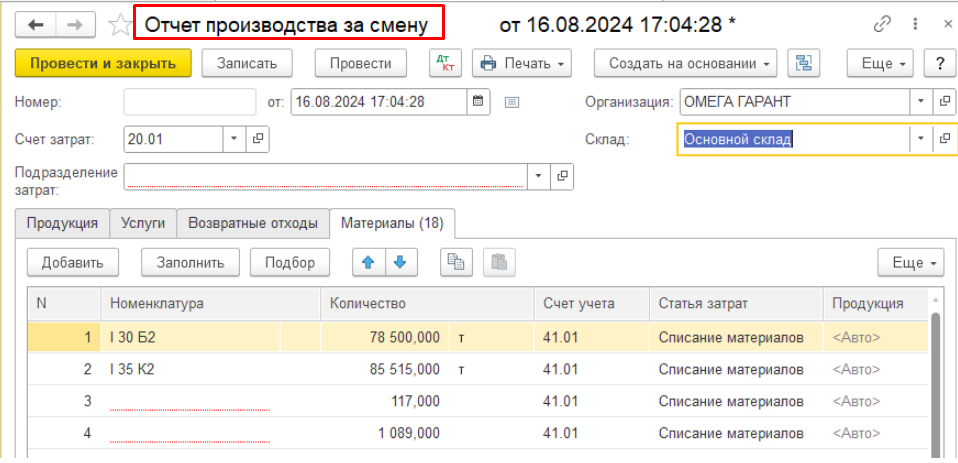The image size is (958, 463).
Task: Click the link chain icon in the header
Action: (882, 24)
